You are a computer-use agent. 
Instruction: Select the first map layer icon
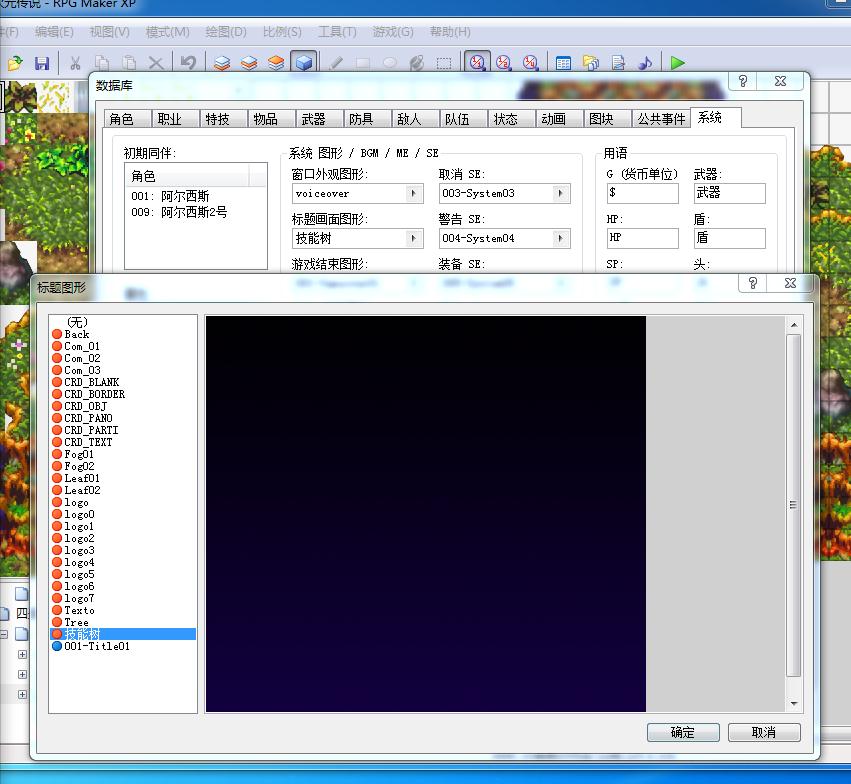(x=221, y=63)
